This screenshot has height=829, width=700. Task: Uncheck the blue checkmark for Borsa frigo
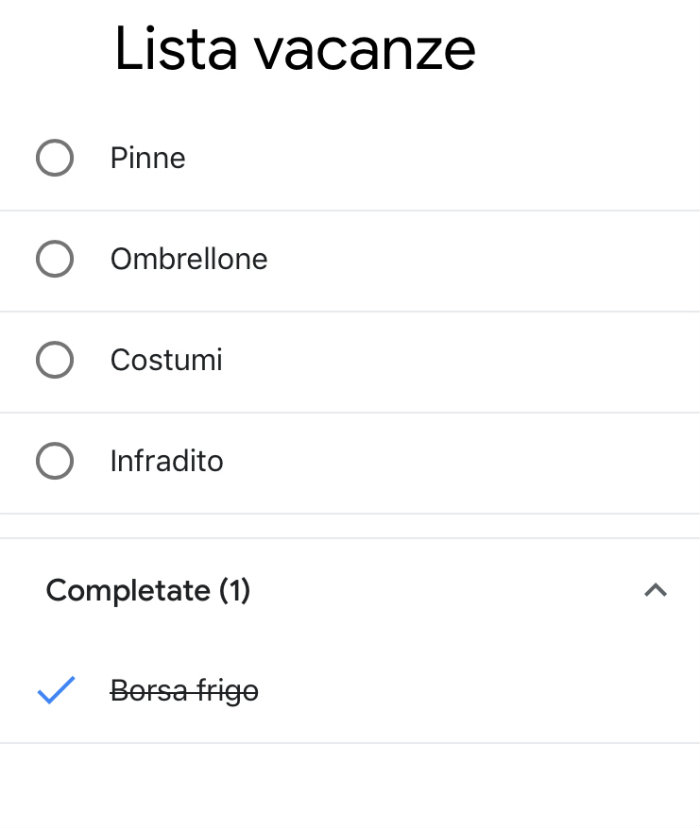[55, 690]
